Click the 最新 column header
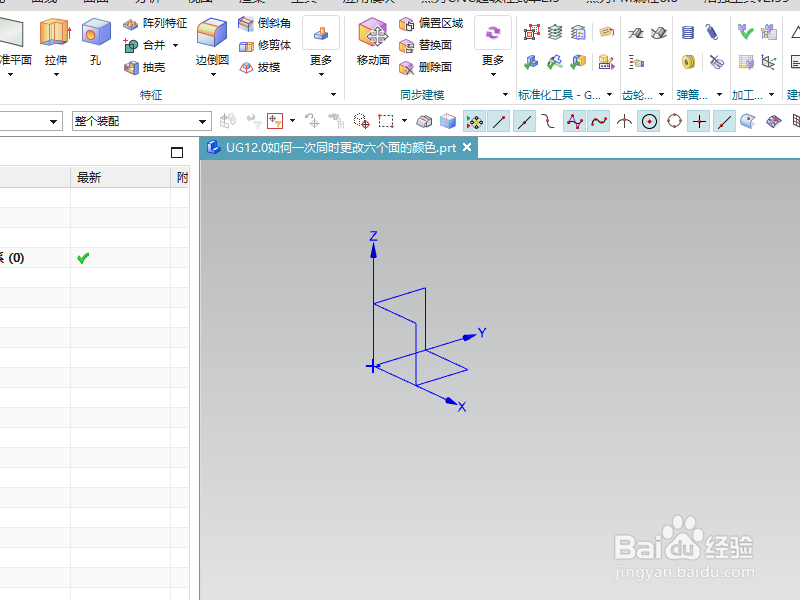800x600 pixels. click(x=120, y=178)
